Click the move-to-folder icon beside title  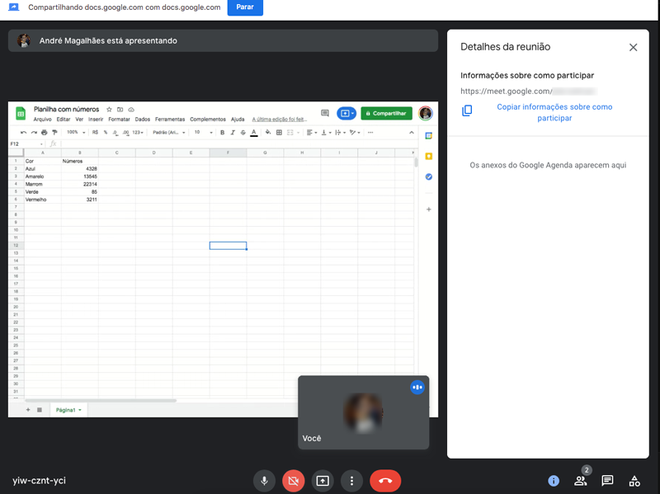[x=120, y=109]
